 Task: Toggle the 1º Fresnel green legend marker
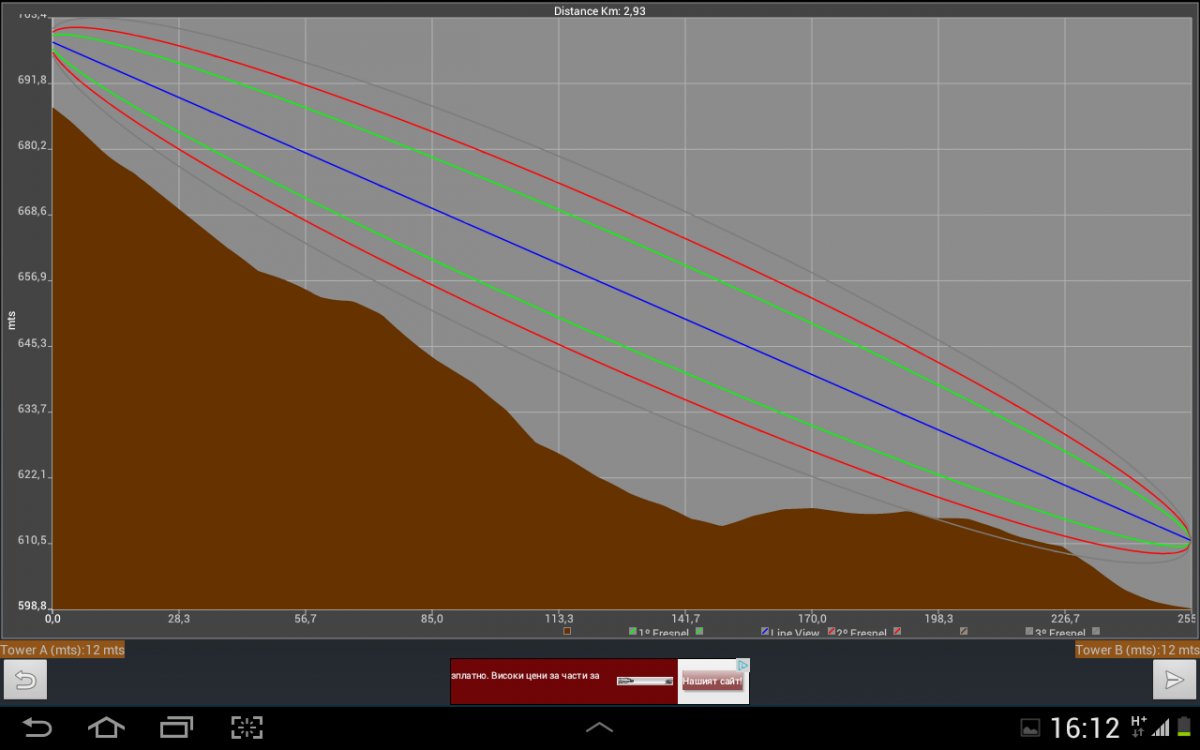(x=633, y=632)
